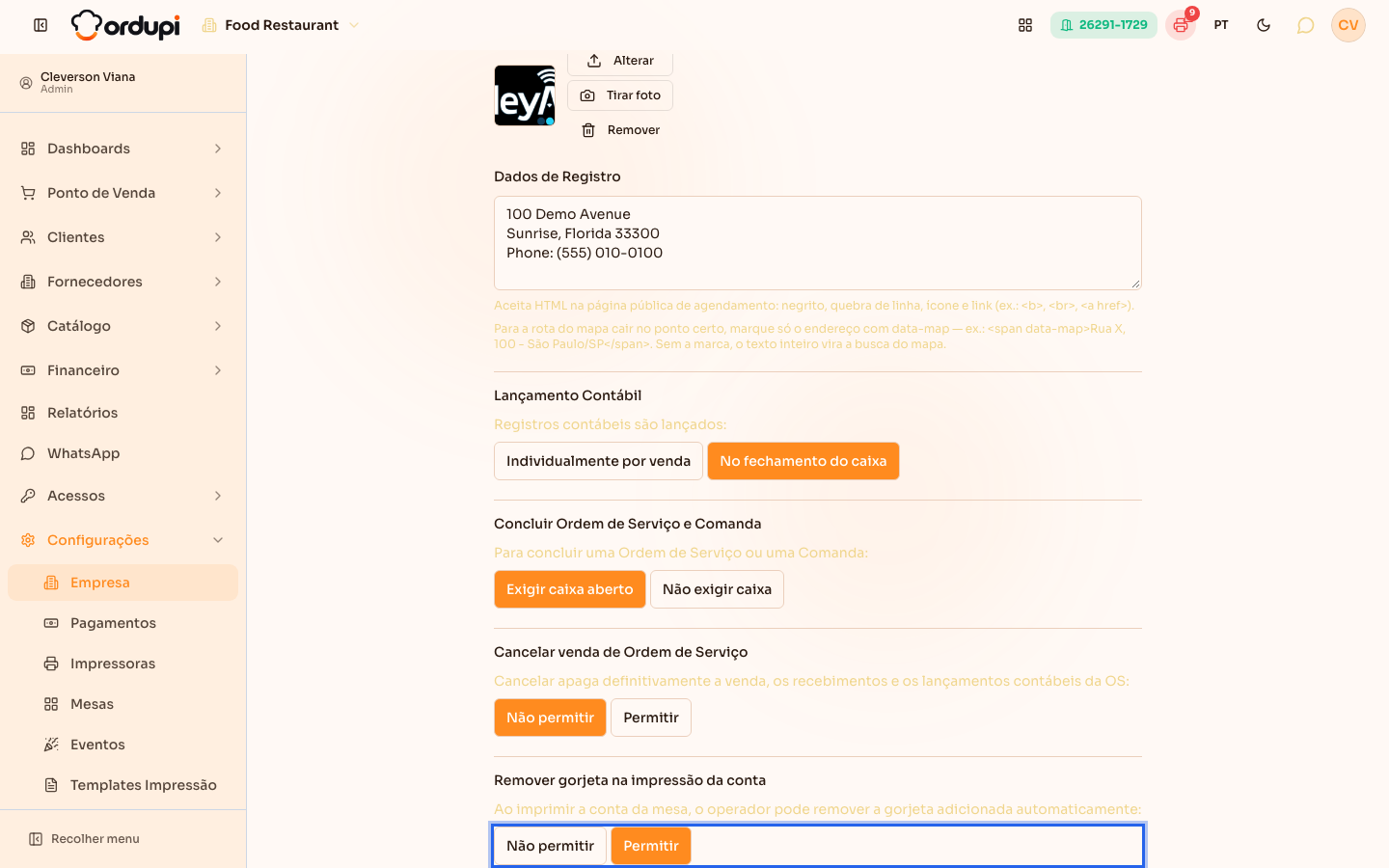The height and width of the screenshot is (868, 1389).
Task: Click Alterar to upload a new logo
Action: coord(620,61)
